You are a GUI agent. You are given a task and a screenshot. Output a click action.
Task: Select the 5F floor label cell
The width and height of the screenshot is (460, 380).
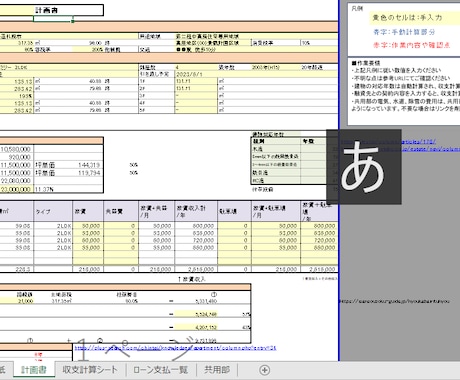(x=156, y=110)
